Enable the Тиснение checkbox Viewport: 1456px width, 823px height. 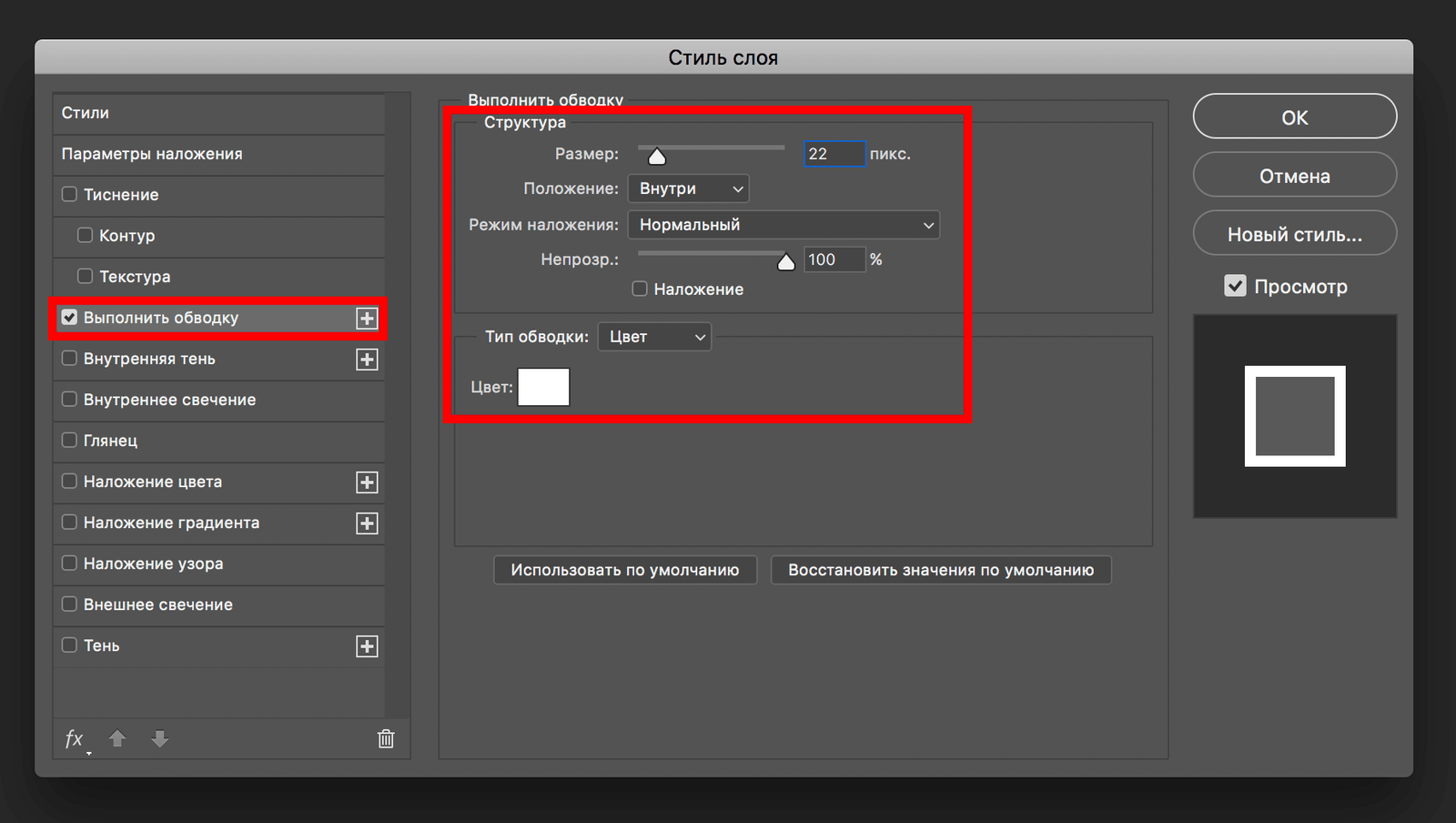(x=69, y=195)
